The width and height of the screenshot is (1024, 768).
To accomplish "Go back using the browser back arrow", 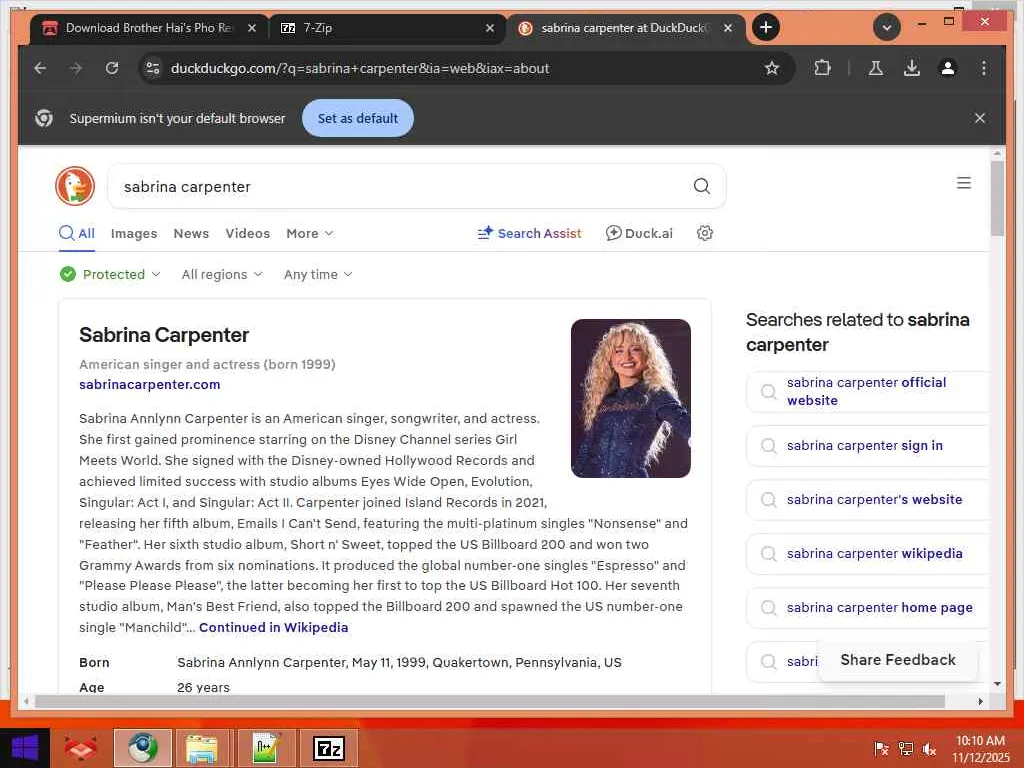I will [40, 68].
